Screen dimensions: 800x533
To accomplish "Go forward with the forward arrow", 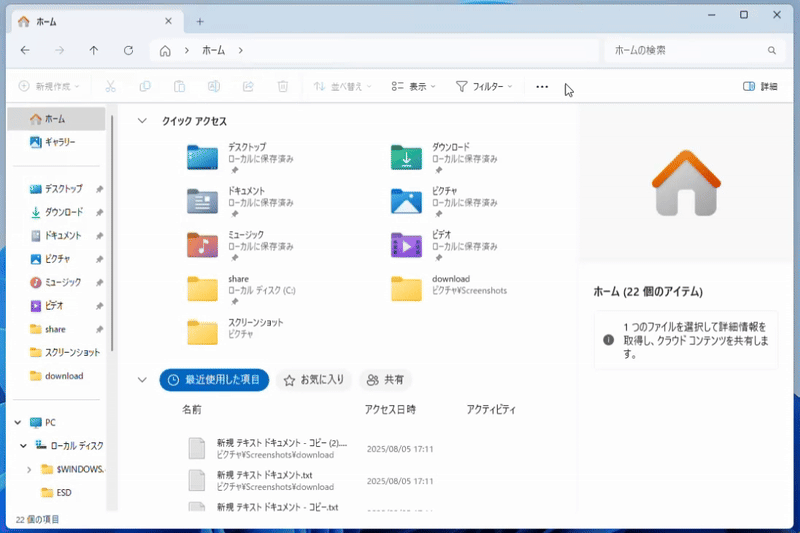I will (60, 50).
